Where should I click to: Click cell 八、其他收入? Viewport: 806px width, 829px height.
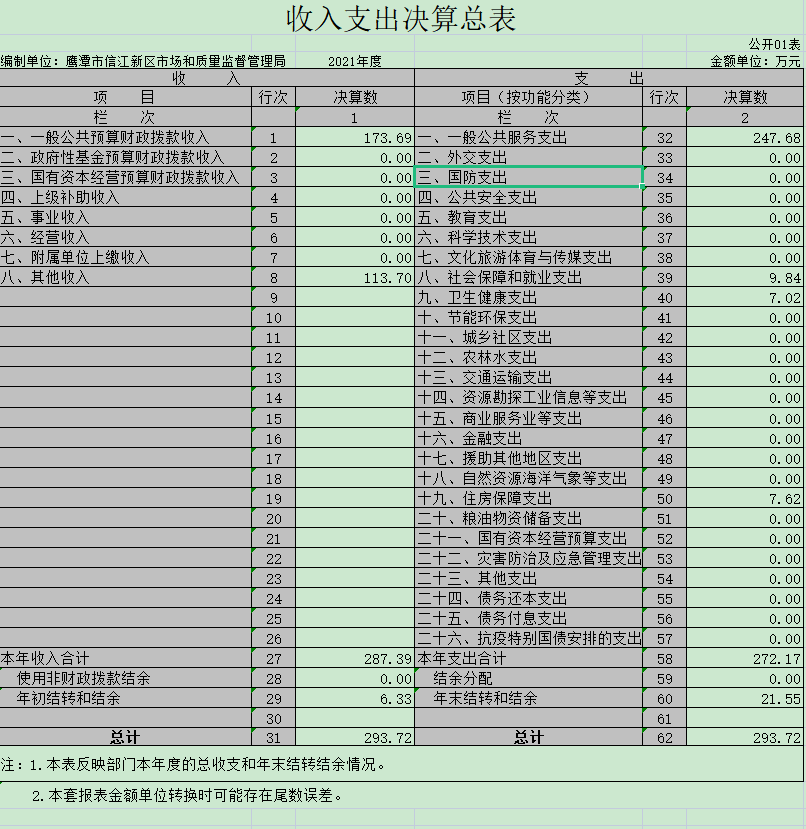[x=125, y=278]
